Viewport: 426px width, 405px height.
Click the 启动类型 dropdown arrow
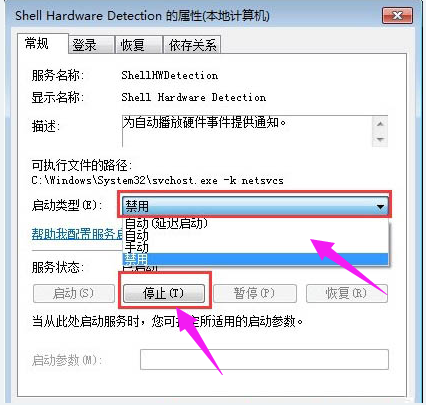point(380,207)
